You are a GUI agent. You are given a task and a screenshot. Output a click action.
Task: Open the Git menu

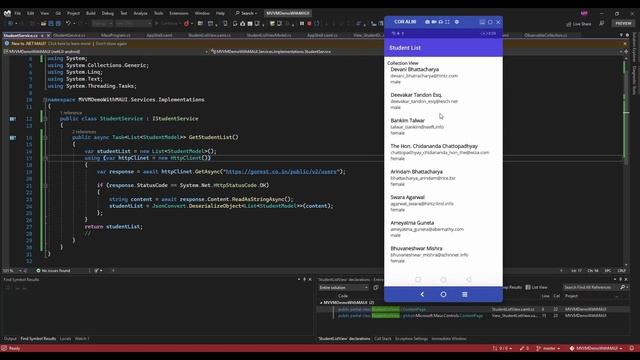58,13
